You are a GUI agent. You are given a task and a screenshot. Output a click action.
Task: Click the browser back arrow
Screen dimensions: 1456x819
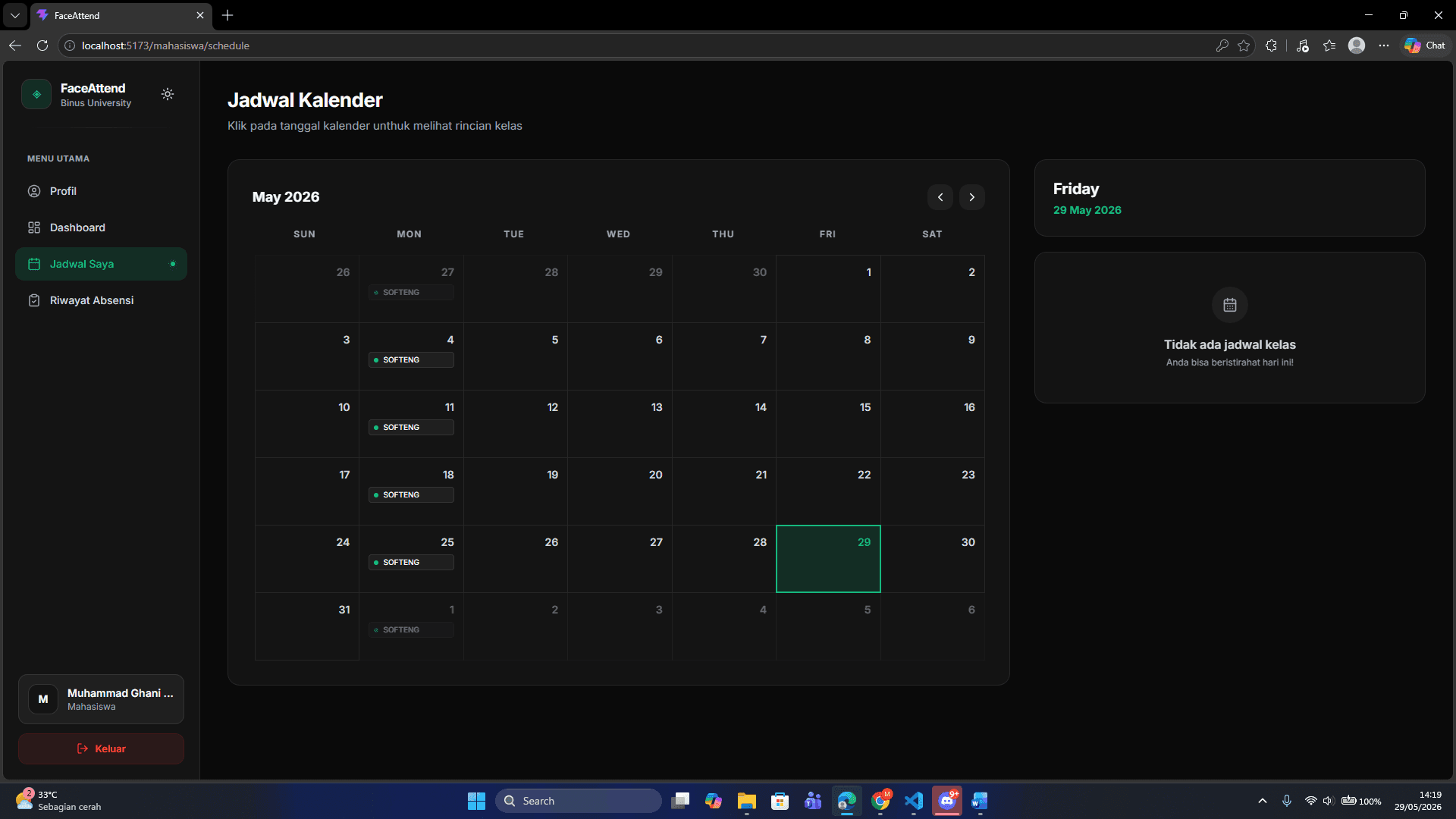click(x=15, y=45)
